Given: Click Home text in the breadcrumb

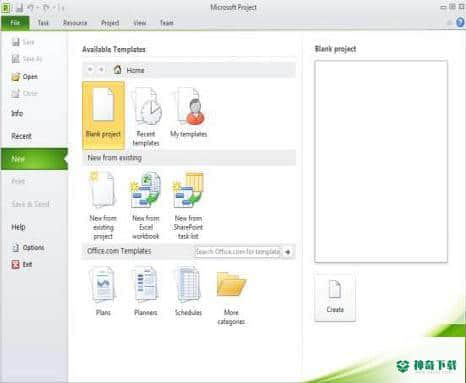Looking at the screenshot, I should click(x=135, y=70).
